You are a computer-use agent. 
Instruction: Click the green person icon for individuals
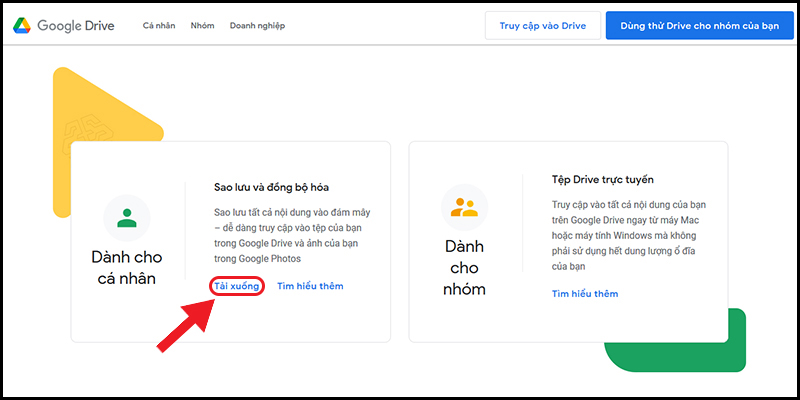coord(127,218)
